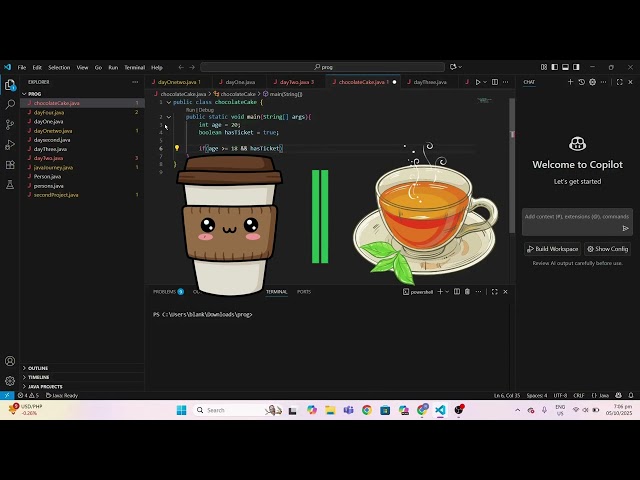Switch to the PROBLEMS panel tab
The height and width of the screenshot is (480, 640).
168,291
